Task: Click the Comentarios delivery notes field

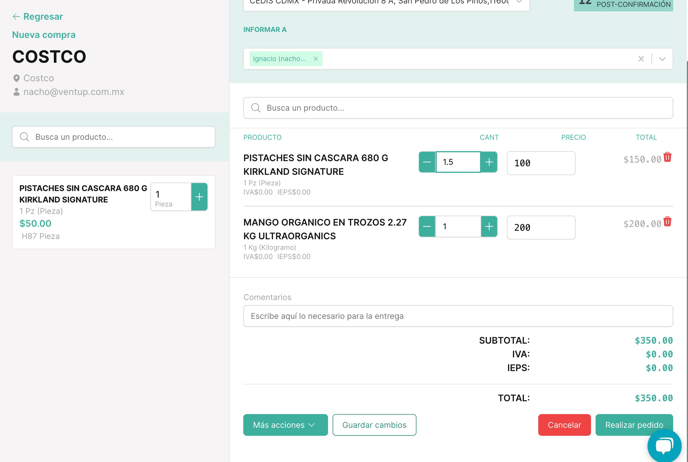Action: 458,316
